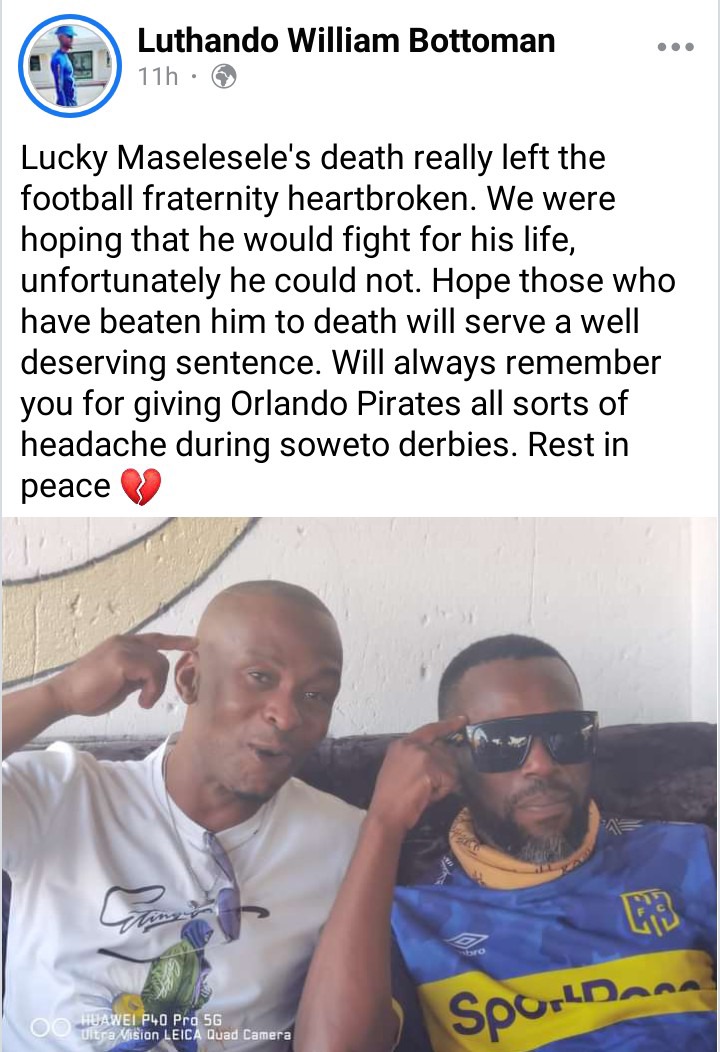720x1052 pixels.
Task: Click the sunglasses worn by the bearded man
Action: pos(523,739)
